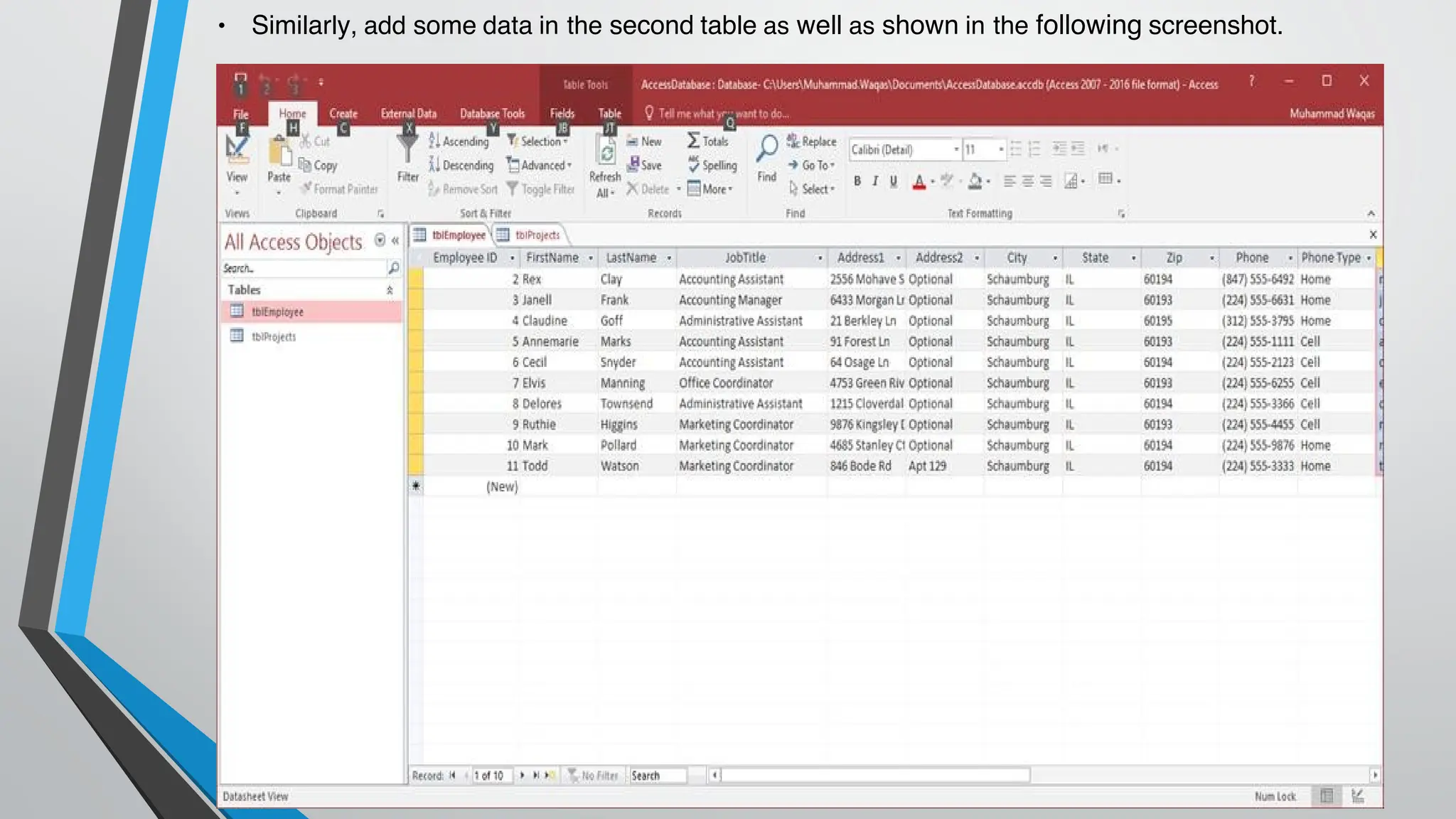The height and width of the screenshot is (819, 1456).
Task: Create a New record
Action: point(644,141)
